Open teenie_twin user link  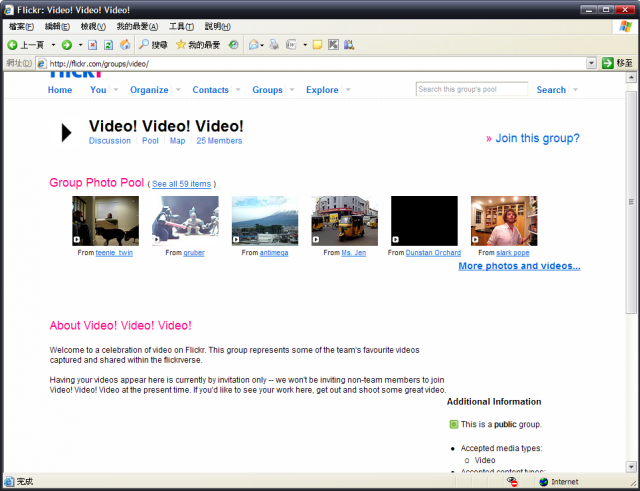[114, 253]
